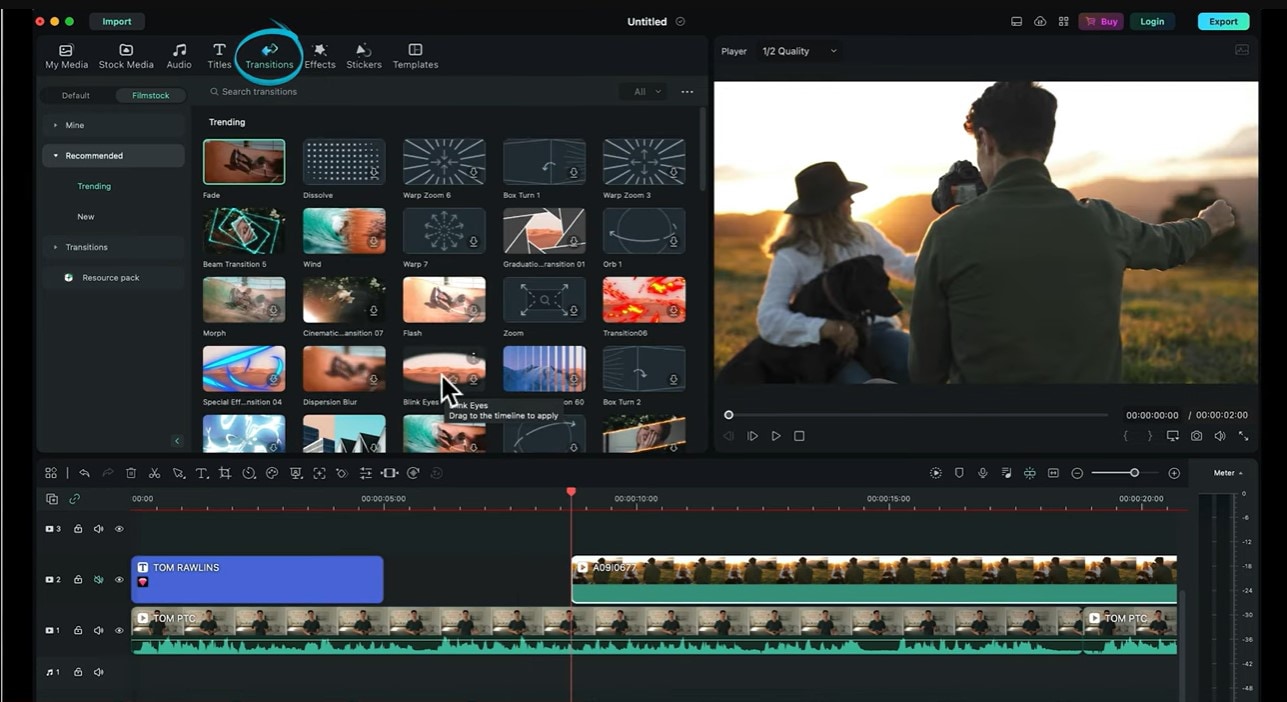Click the timeline zoom in plus button

click(x=1174, y=473)
